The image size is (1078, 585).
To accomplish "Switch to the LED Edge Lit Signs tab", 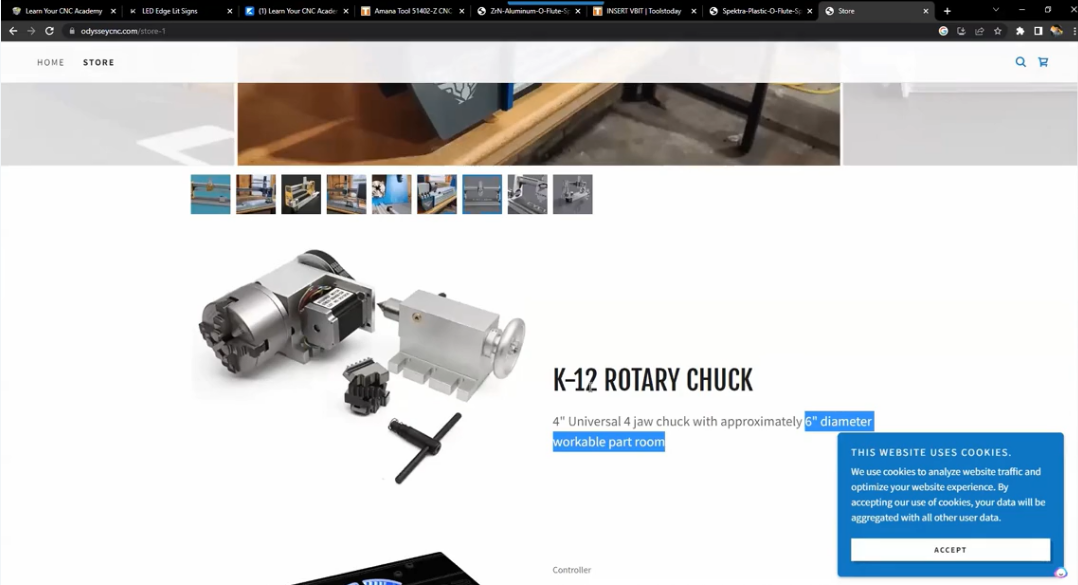I will tap(168, 11).
